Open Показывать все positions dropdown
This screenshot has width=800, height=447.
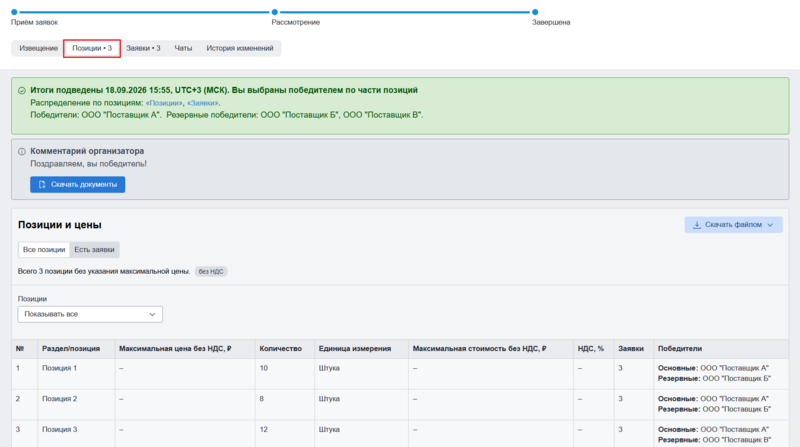pos(90,314)
